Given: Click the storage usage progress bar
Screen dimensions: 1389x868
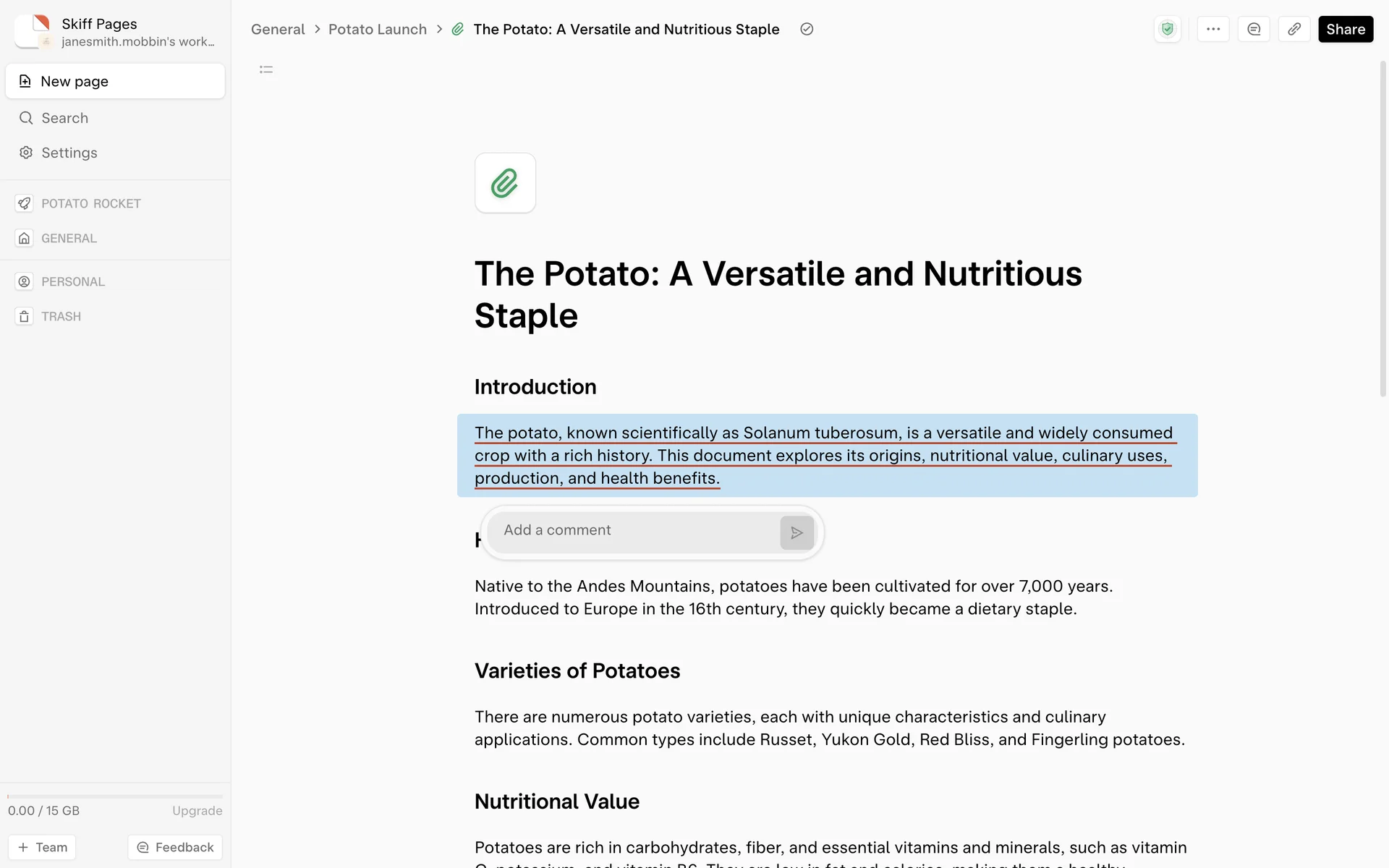Looking at the screenshot, I should click(x=115, y=796).
